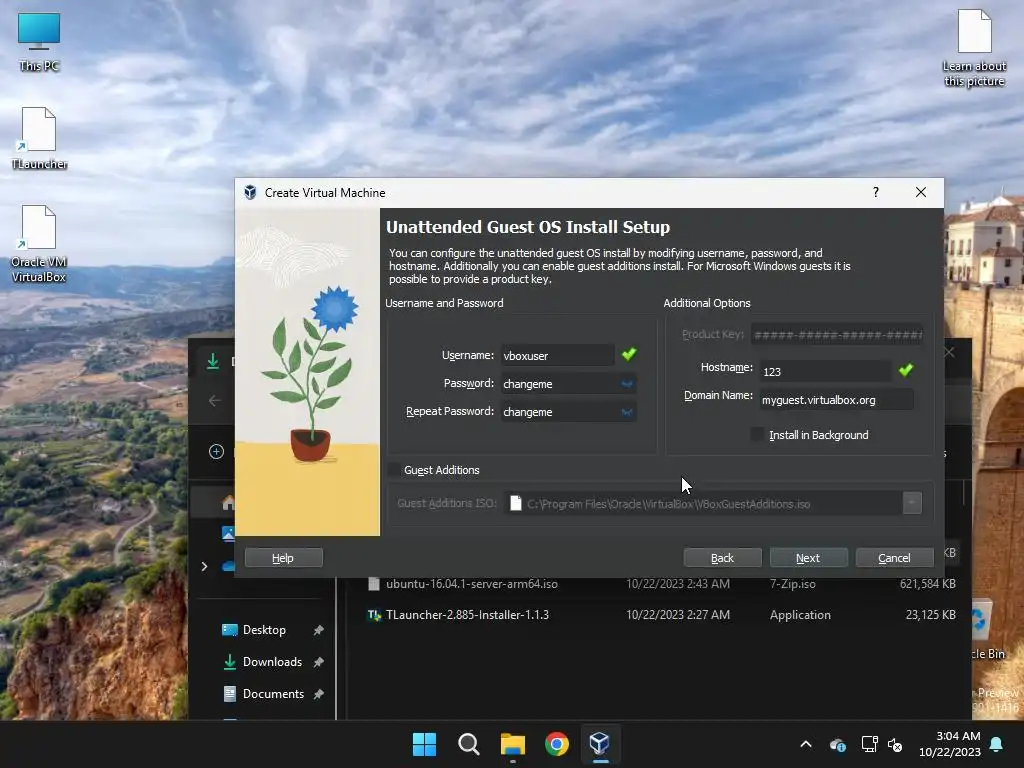
Task: Click the Guest Additions ISO file icon
Action: click(x=516, y=503)
